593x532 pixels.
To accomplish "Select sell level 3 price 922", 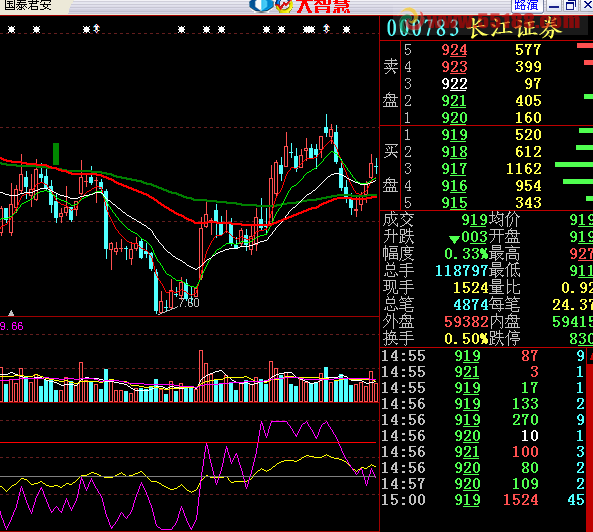I will pos(454,84).
